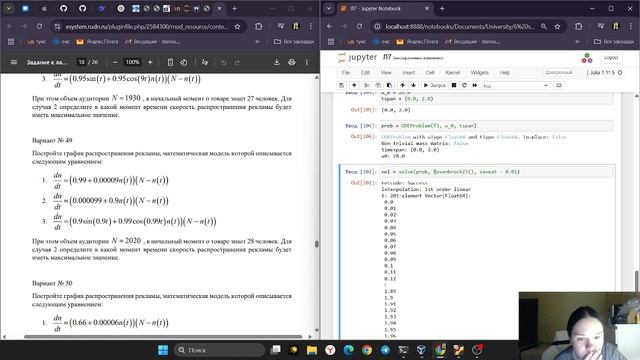This screenshot has height=360, width=640.
Task: Open Microsoft Edge from the taskbar
Action: (x=349, y=350)
